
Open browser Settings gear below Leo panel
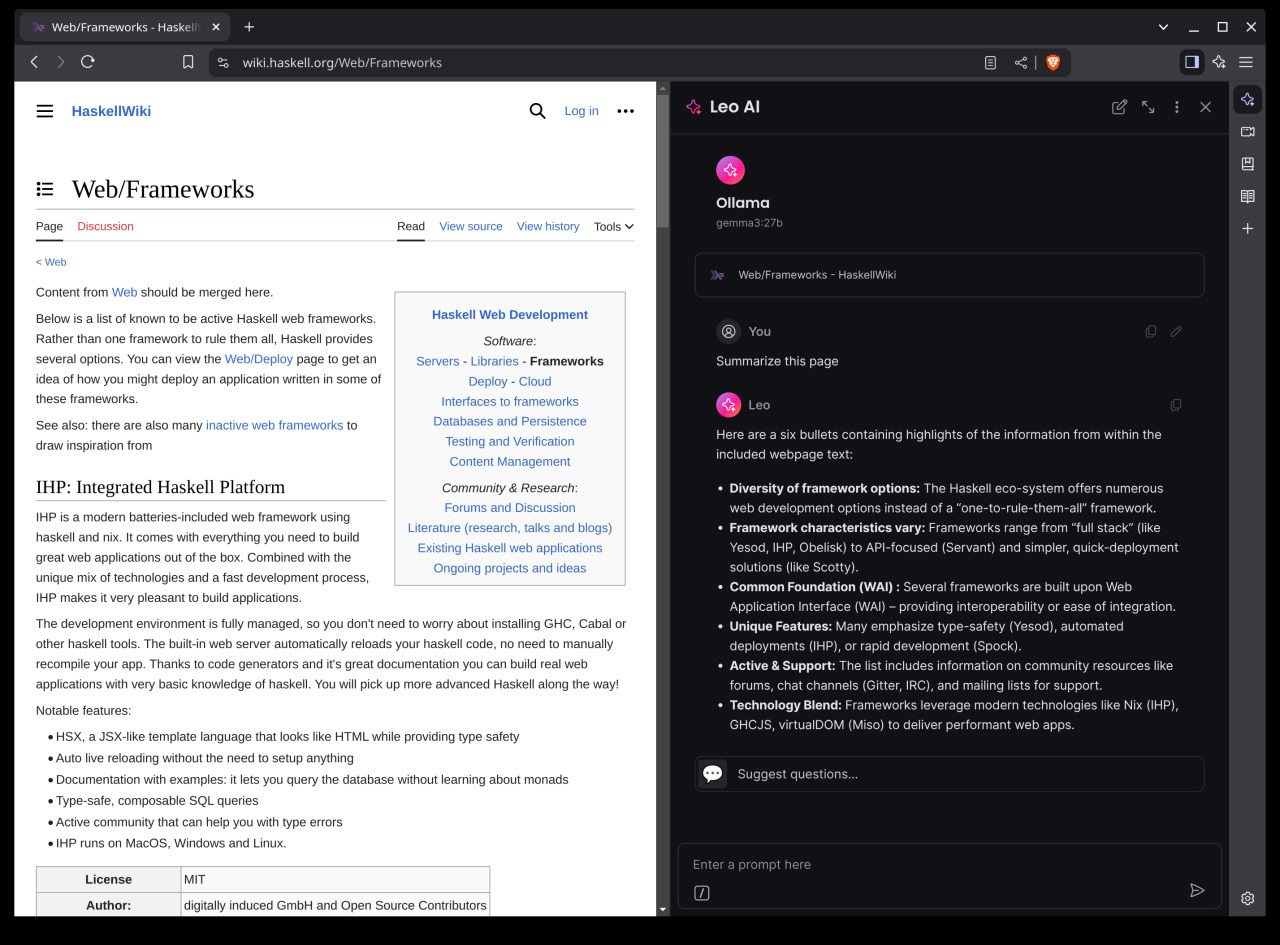[x=1247, y=898]
